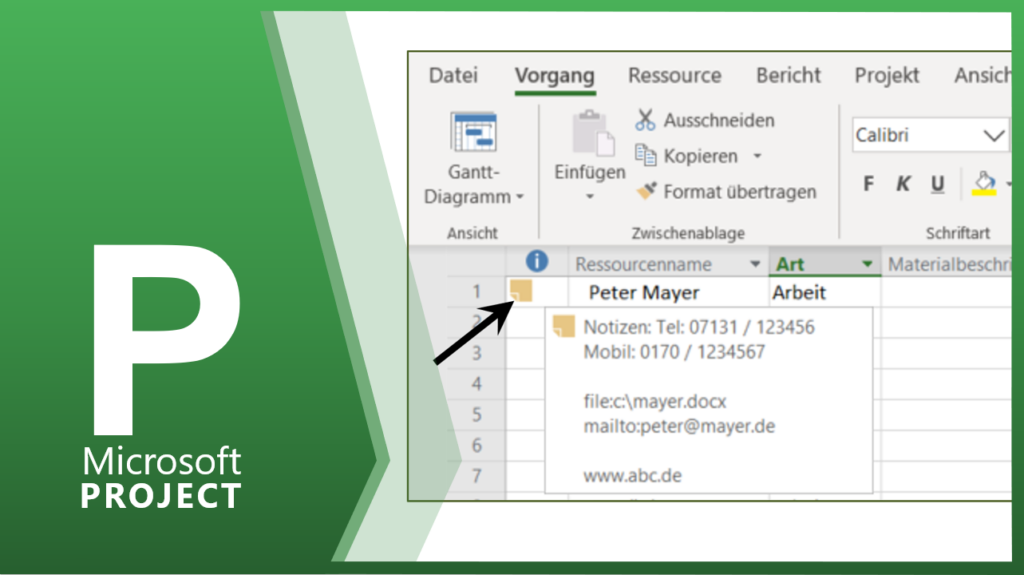1024x575 pixels.
Task: Open the Einfügen dropdown arrow
Action: click(590, 196)
